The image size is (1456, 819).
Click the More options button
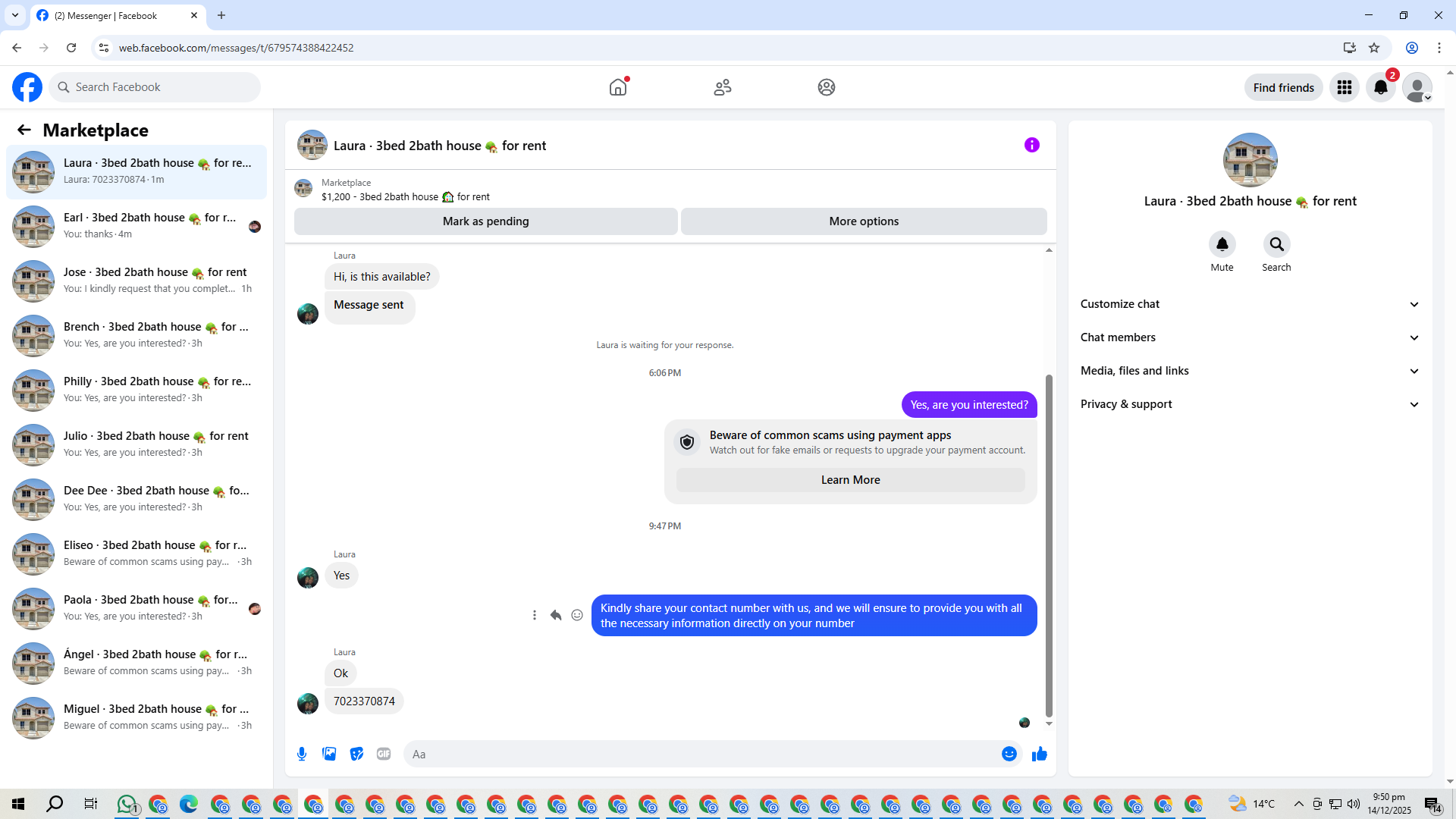[x=864, y=221]
